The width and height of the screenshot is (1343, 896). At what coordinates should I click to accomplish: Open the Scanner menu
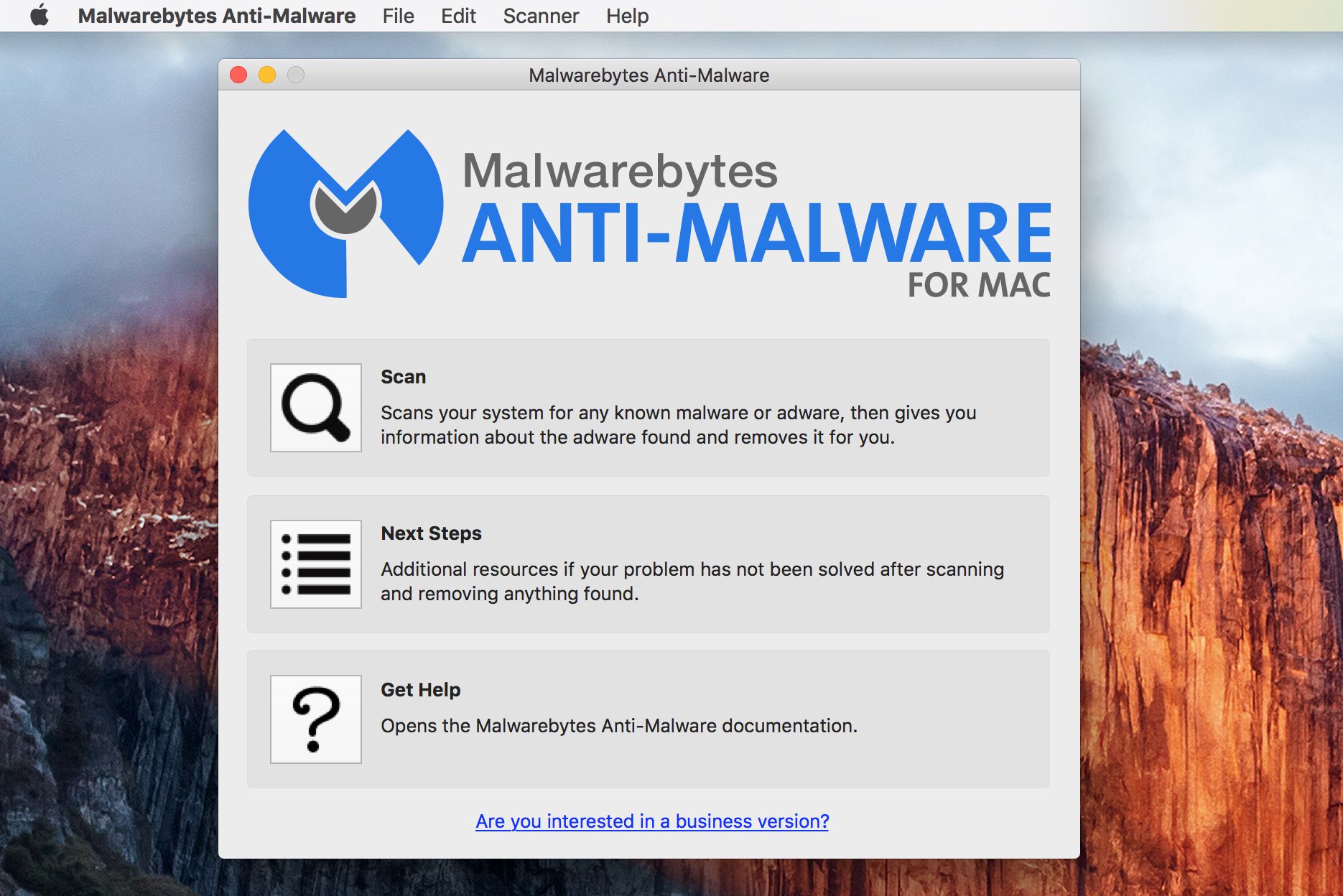pos(541,16)
